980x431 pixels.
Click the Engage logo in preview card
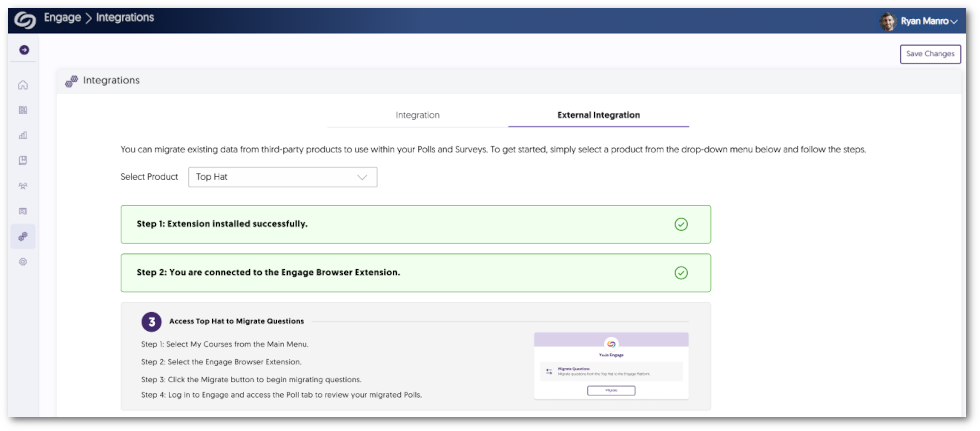[611, 343]
